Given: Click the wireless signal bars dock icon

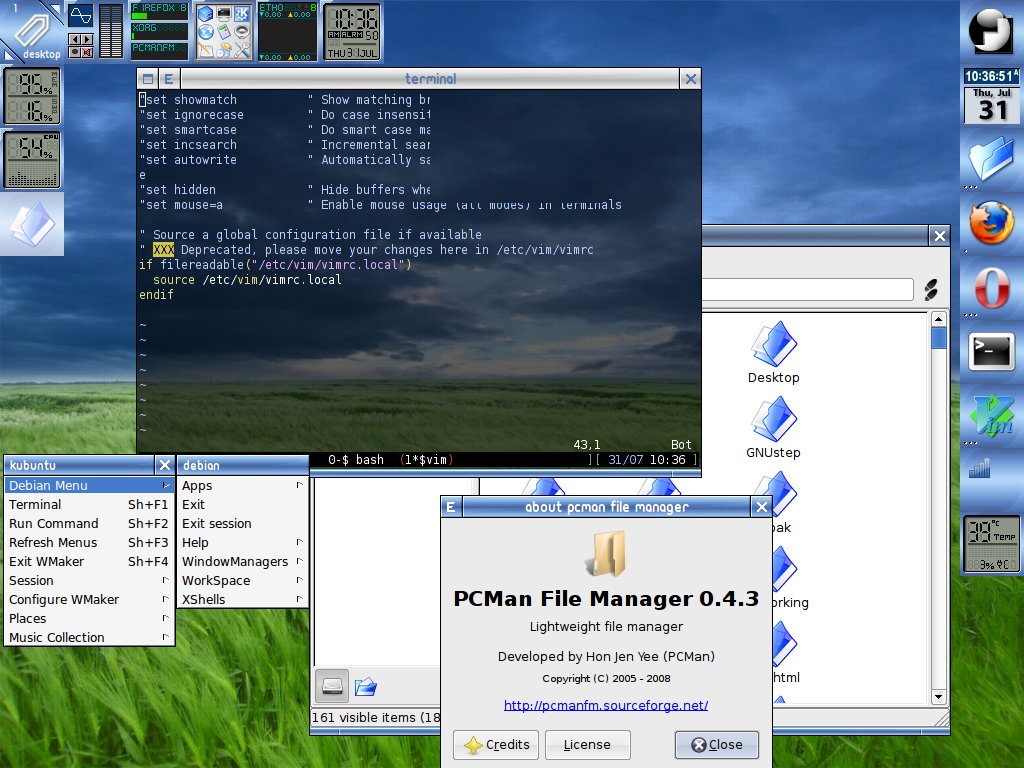Looking at the screenshot, I should coord(980,468).
